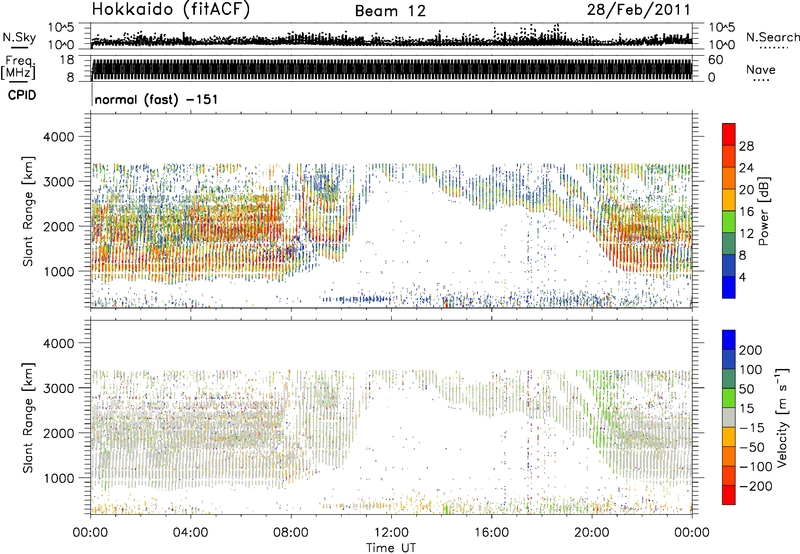
Task: Click the '04:00' time axis tick label
Action: [x=191, y=533]
